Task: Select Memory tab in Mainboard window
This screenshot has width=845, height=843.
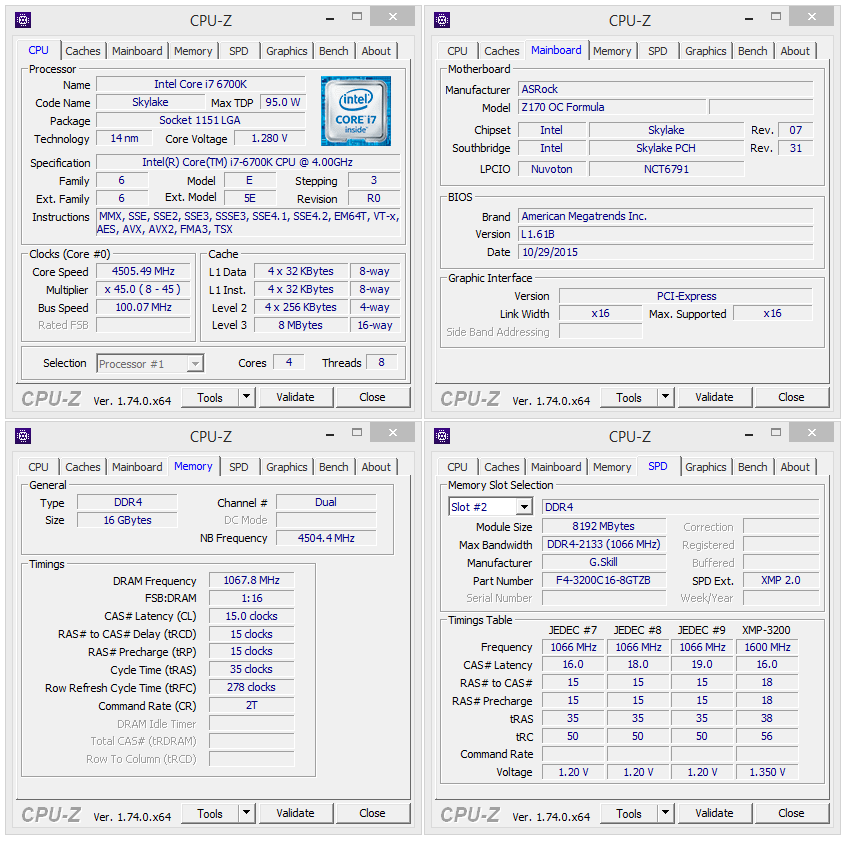Action: point(612,51)
